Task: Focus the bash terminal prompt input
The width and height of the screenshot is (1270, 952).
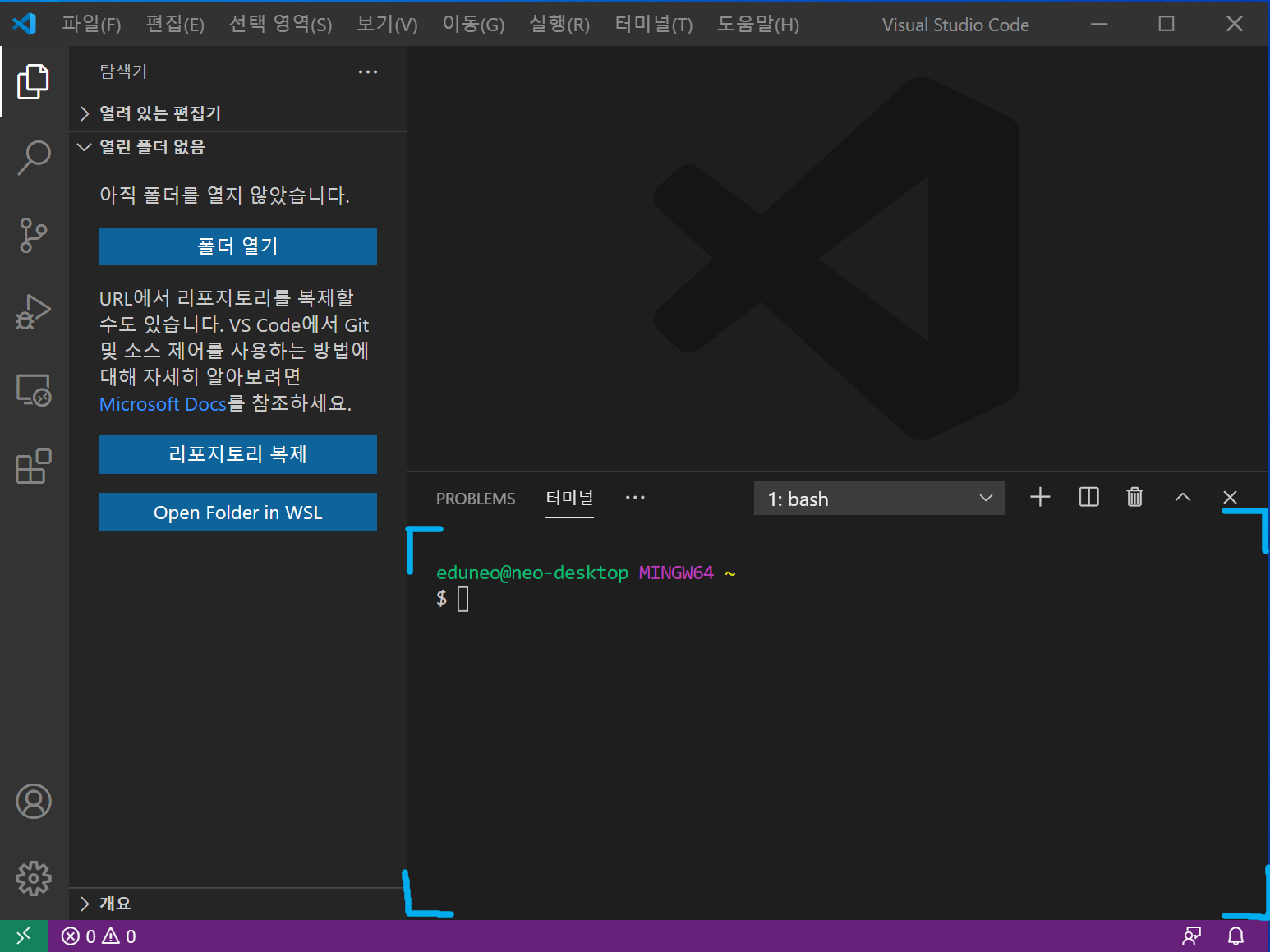Action: [x=463, y=599]
